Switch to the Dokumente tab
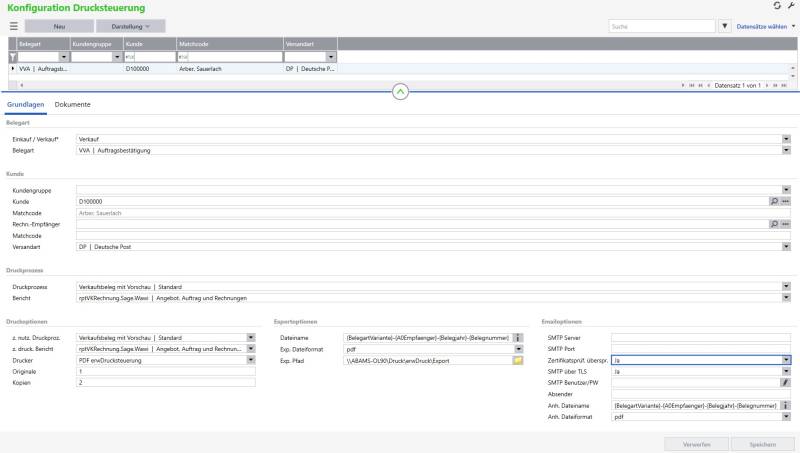The width and height of the screenshot is (800, 453). click(73, 105)
